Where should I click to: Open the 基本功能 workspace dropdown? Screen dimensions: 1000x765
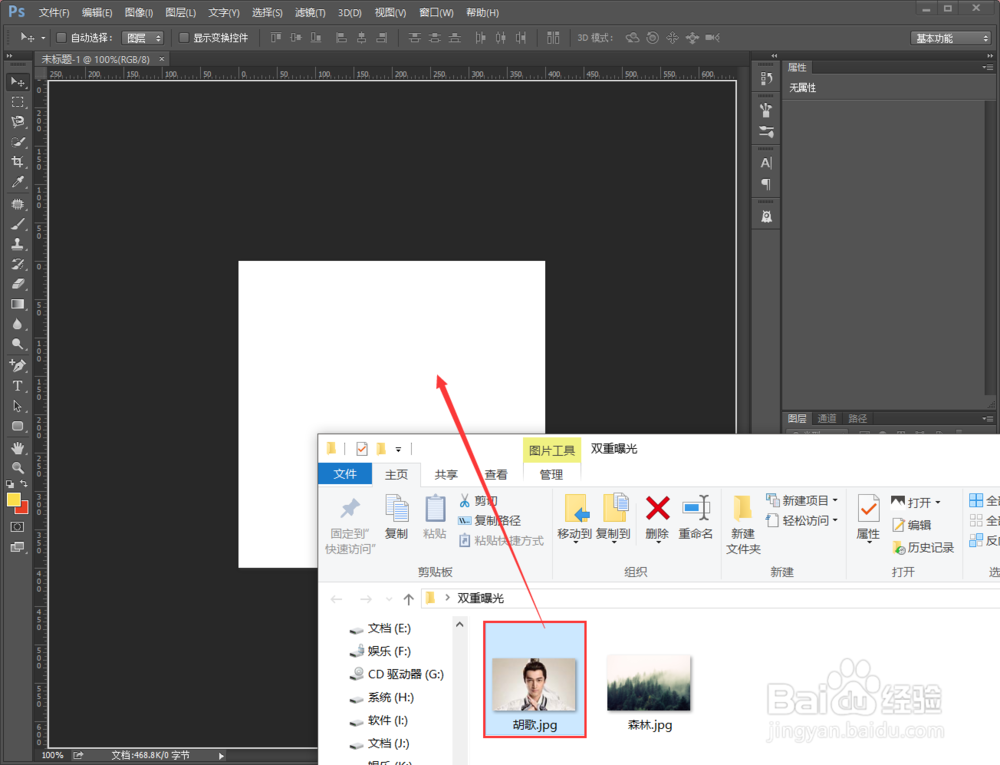(950, 38)
